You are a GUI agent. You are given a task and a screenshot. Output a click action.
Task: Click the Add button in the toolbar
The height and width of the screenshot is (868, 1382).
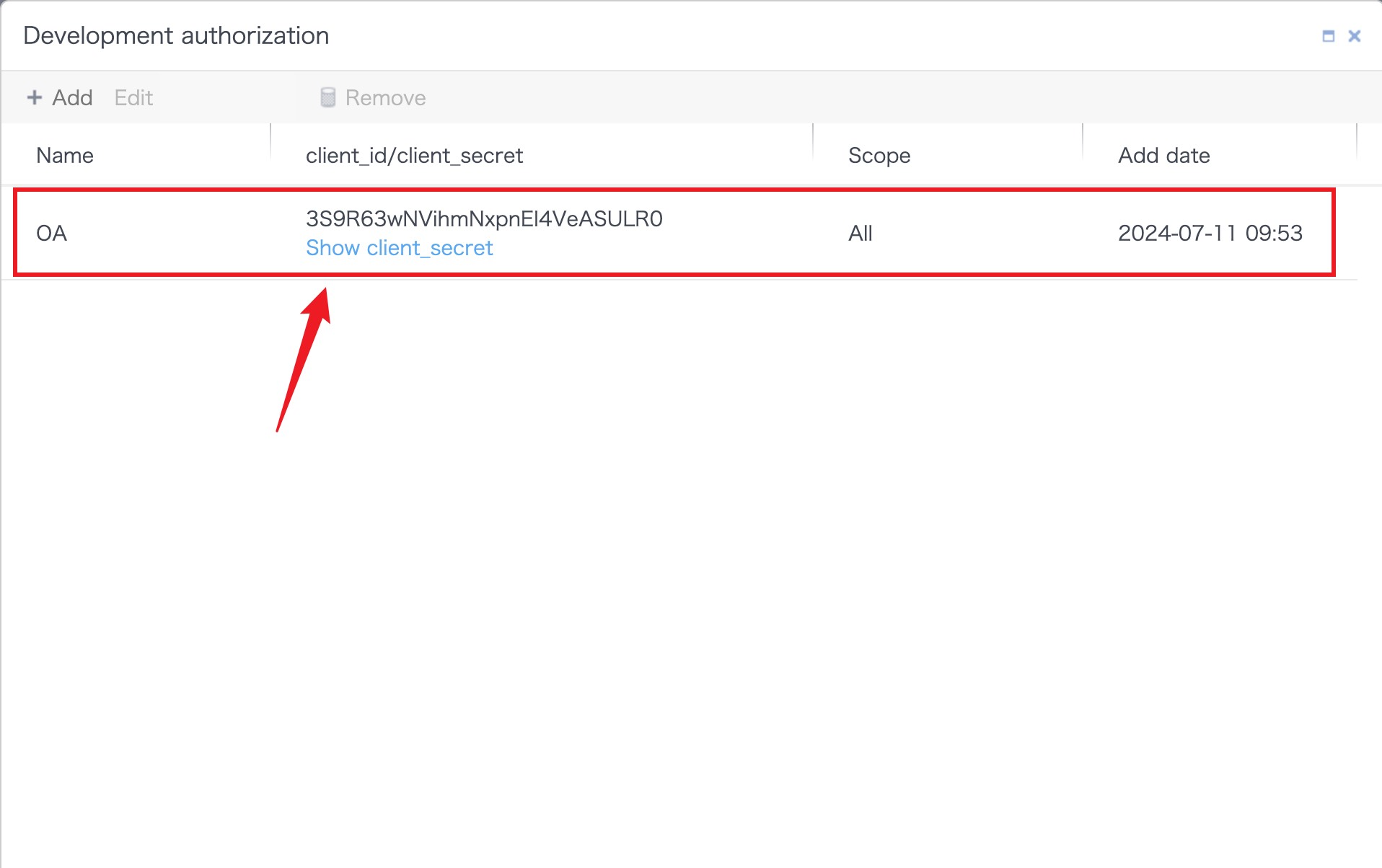coord(60,97)
